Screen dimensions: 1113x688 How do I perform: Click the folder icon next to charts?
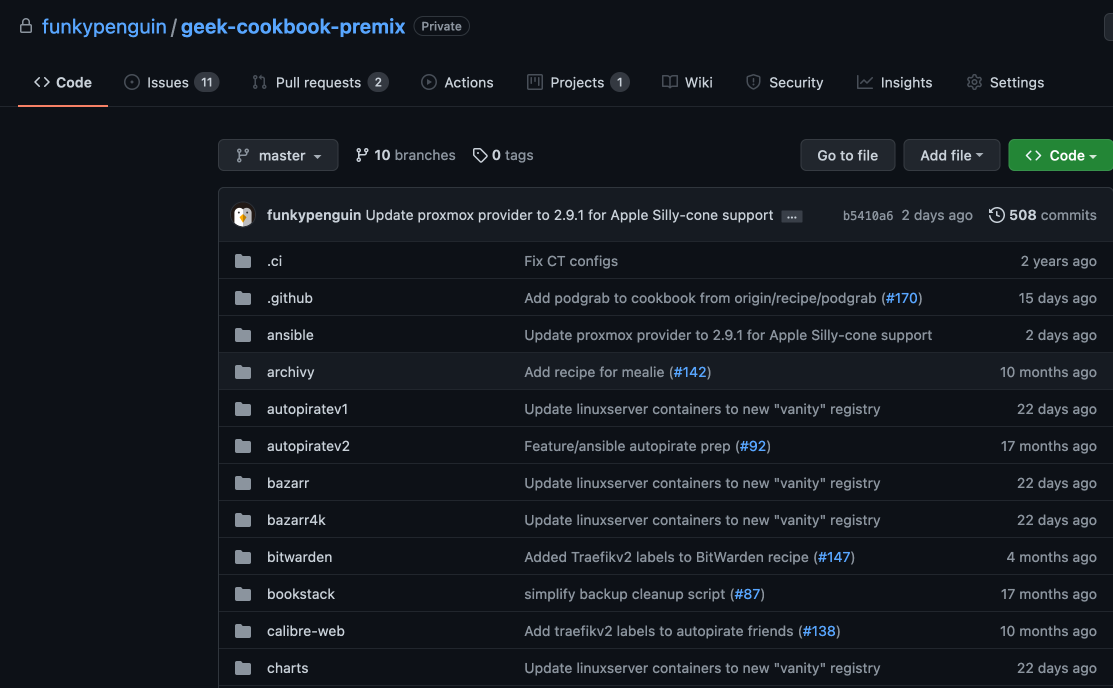pos(243,668)
